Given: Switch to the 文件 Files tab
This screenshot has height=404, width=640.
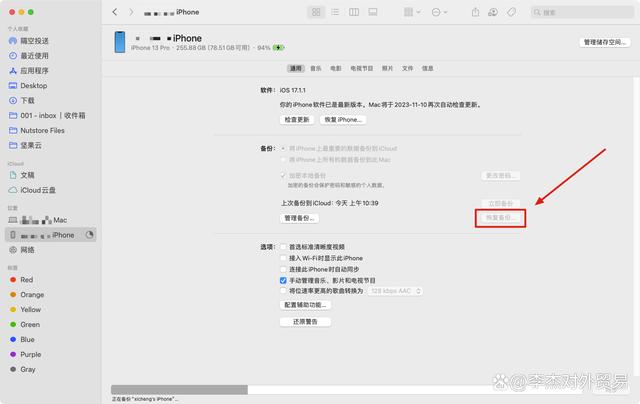Looking at the screenshot, I should pos(407,68).
